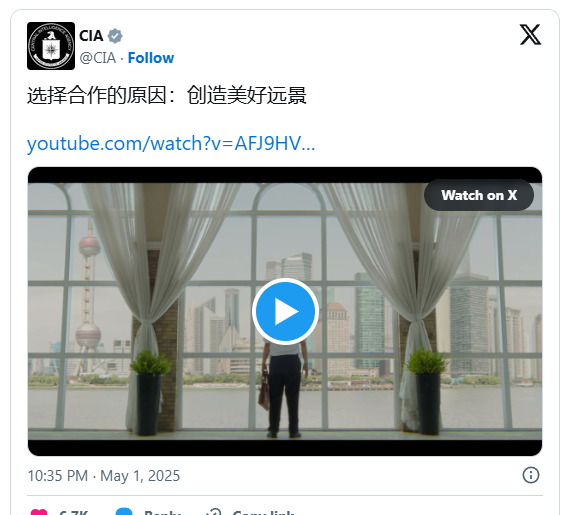The image size is (580, 515).
Task: Open the 10:35 PM · May 1, 2025 timestamp
Action: [104, 476]
